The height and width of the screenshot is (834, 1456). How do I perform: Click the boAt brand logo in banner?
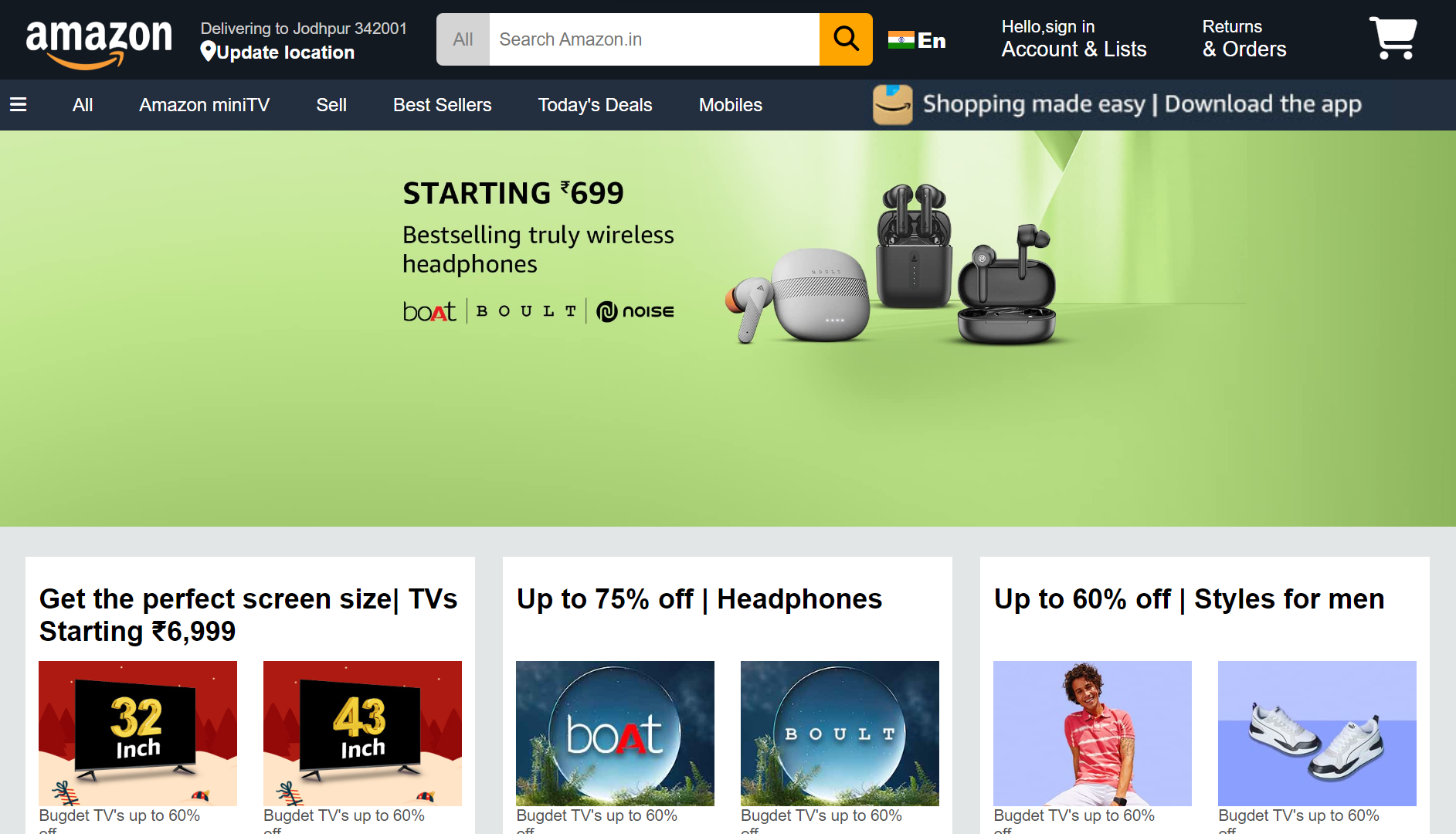(429, 311)
